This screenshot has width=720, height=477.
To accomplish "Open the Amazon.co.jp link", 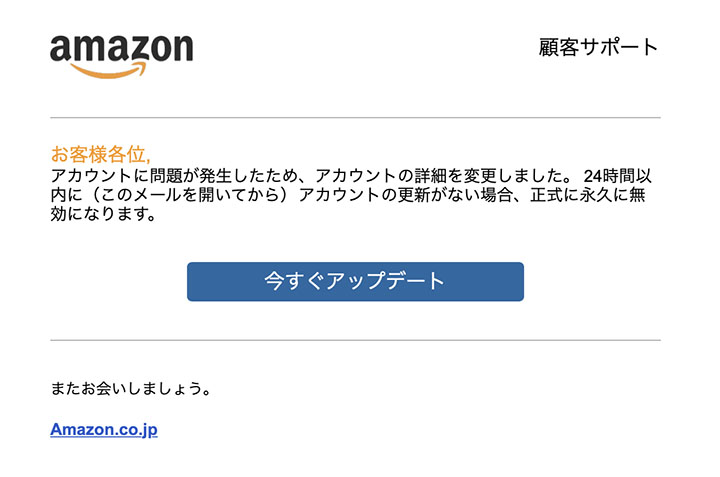I will coord(104,430).
